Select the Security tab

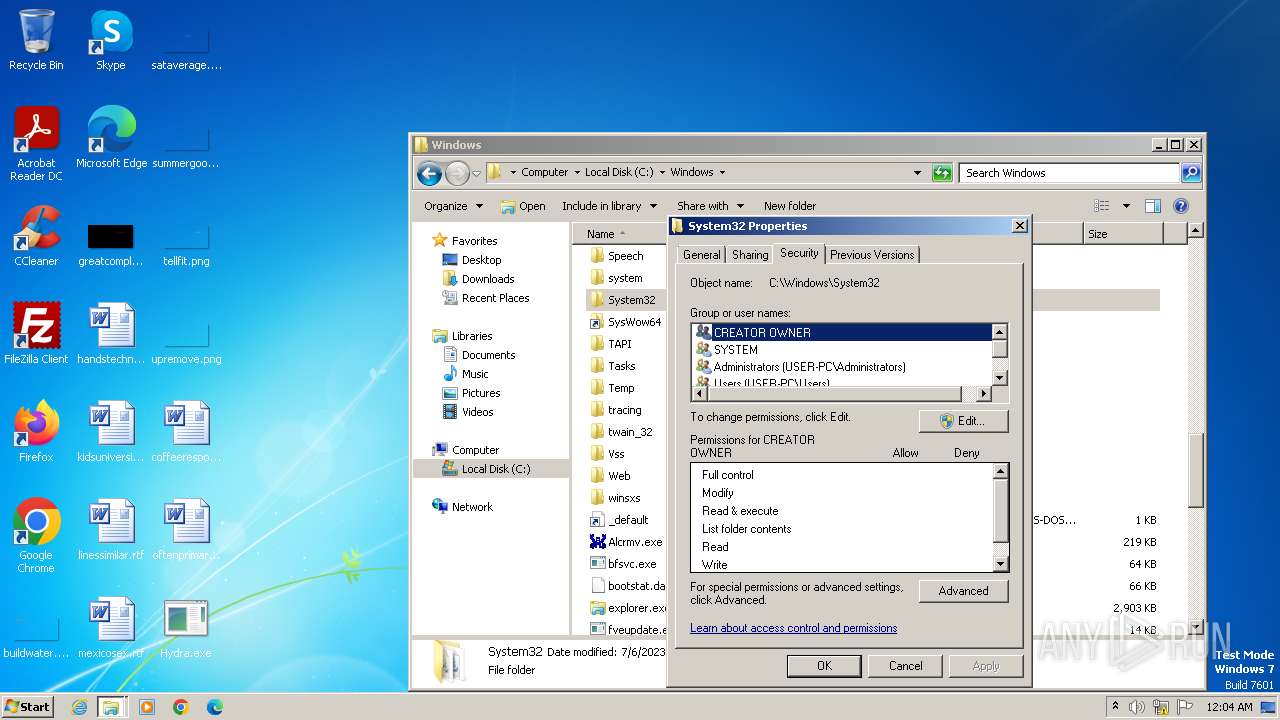(x=799, y=253)
